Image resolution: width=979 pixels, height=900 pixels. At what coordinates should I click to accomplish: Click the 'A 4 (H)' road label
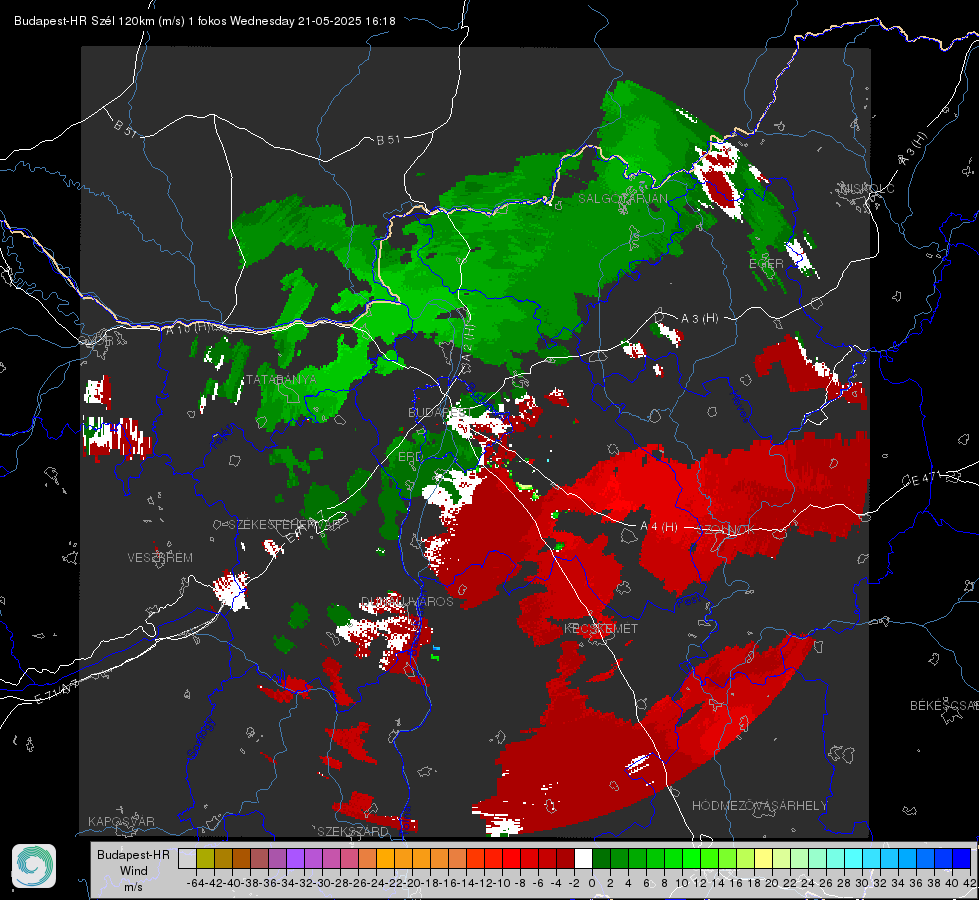click(659, 527)
